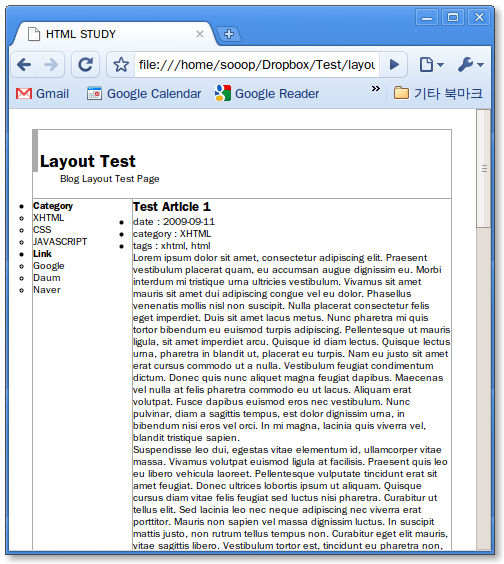Click the vertical scrollbar thumb
Screen dimensions: 504x564
click(x=483, y=168)
